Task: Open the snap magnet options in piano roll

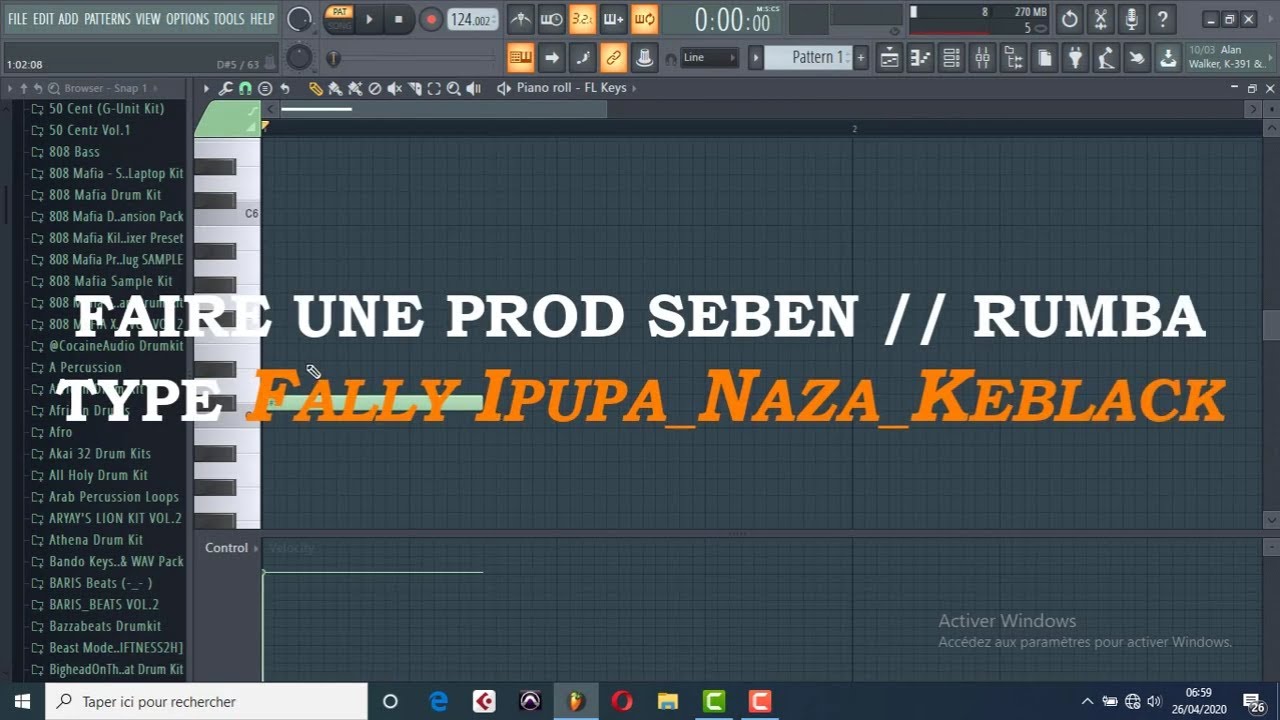Action: (245, 88)
